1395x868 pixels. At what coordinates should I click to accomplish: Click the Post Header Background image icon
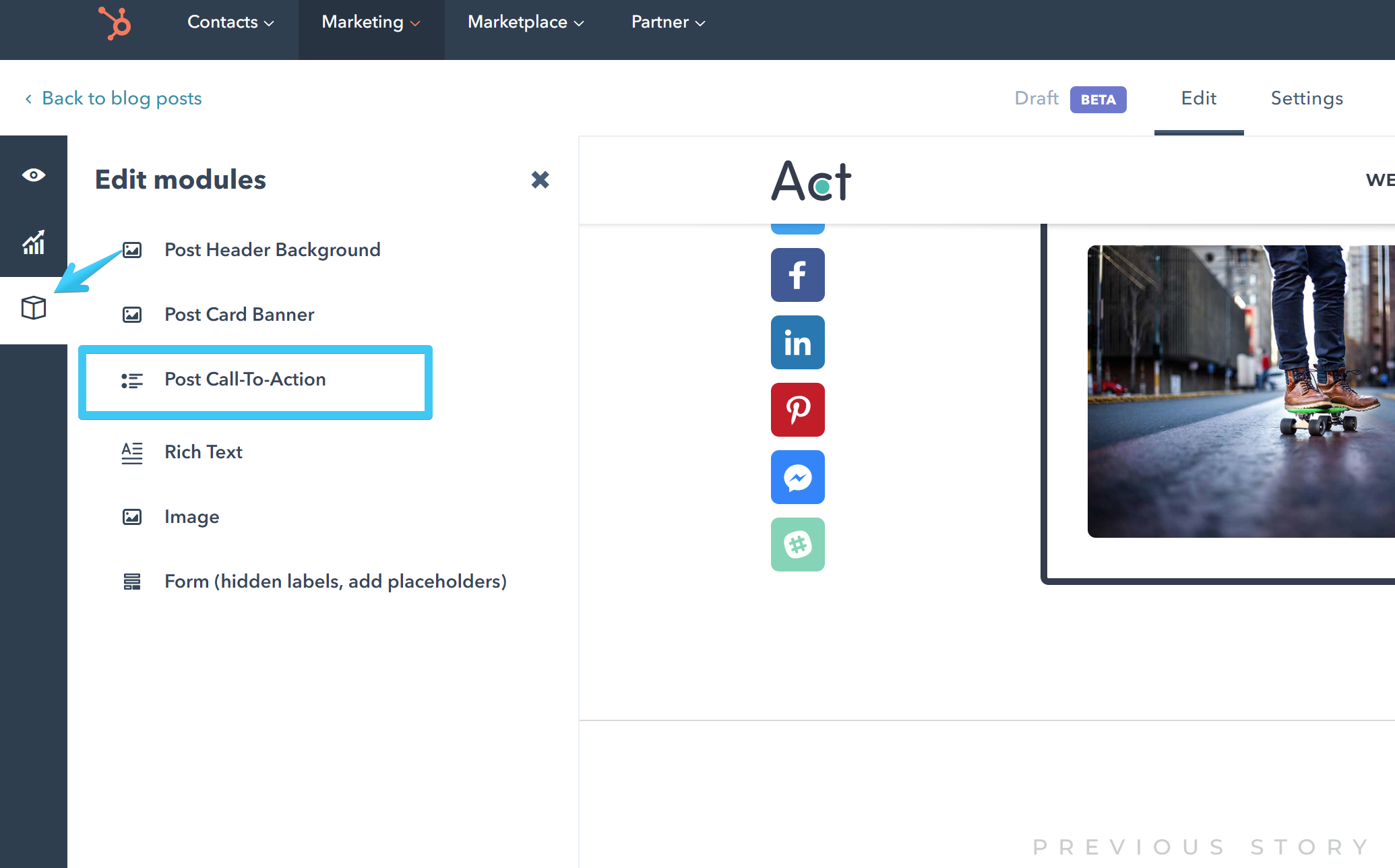[132, 249]
